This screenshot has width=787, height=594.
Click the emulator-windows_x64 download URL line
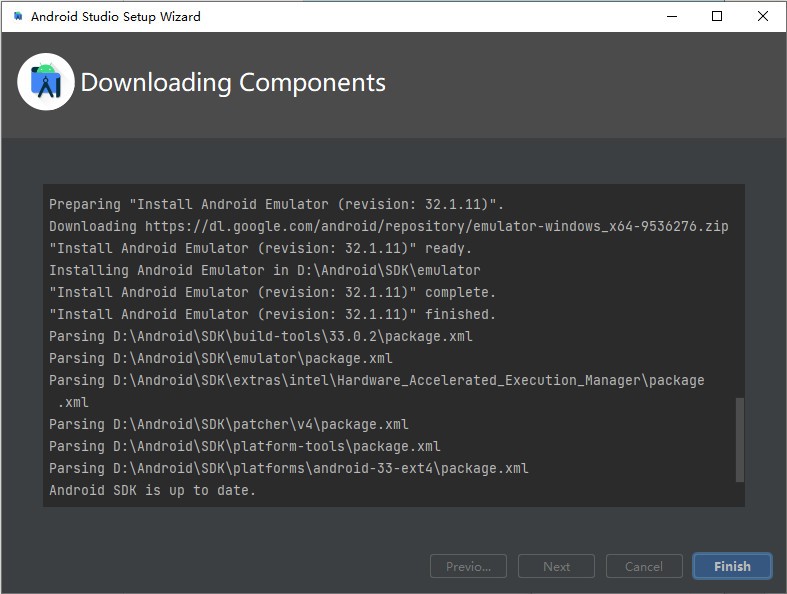[388, 226]
